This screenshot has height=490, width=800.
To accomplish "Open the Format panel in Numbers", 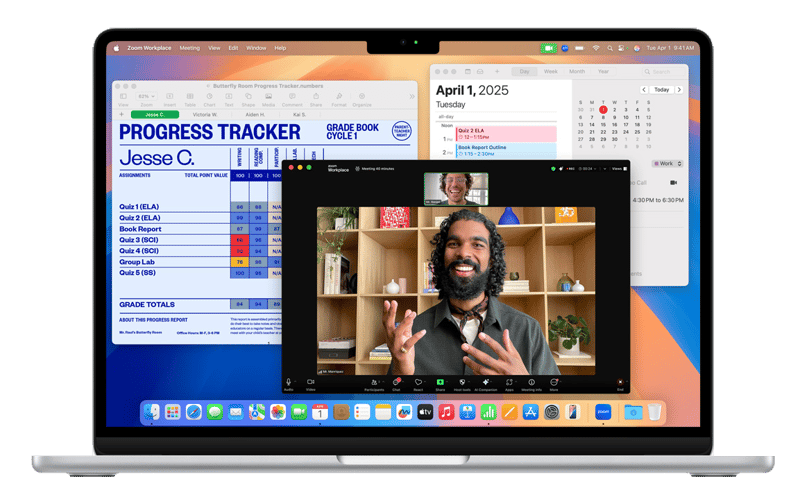I will pyautogui.click(x=339, y=100).
